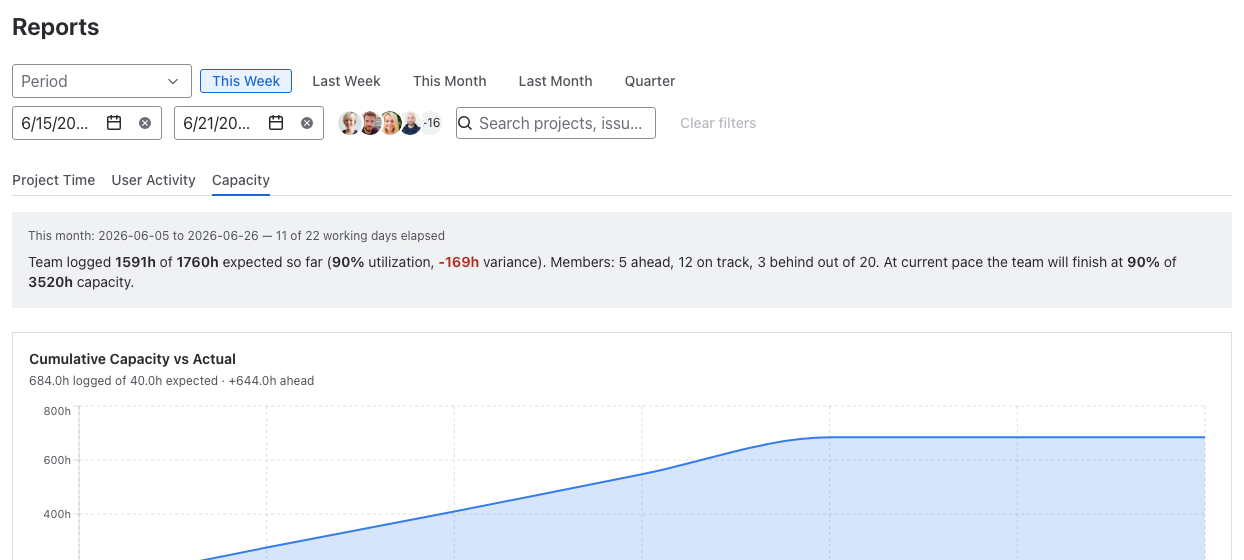Click the 'This month: 2026-06-05' summary line
1244x560 pixels.
pyautogui.click(x=237, y=236)
